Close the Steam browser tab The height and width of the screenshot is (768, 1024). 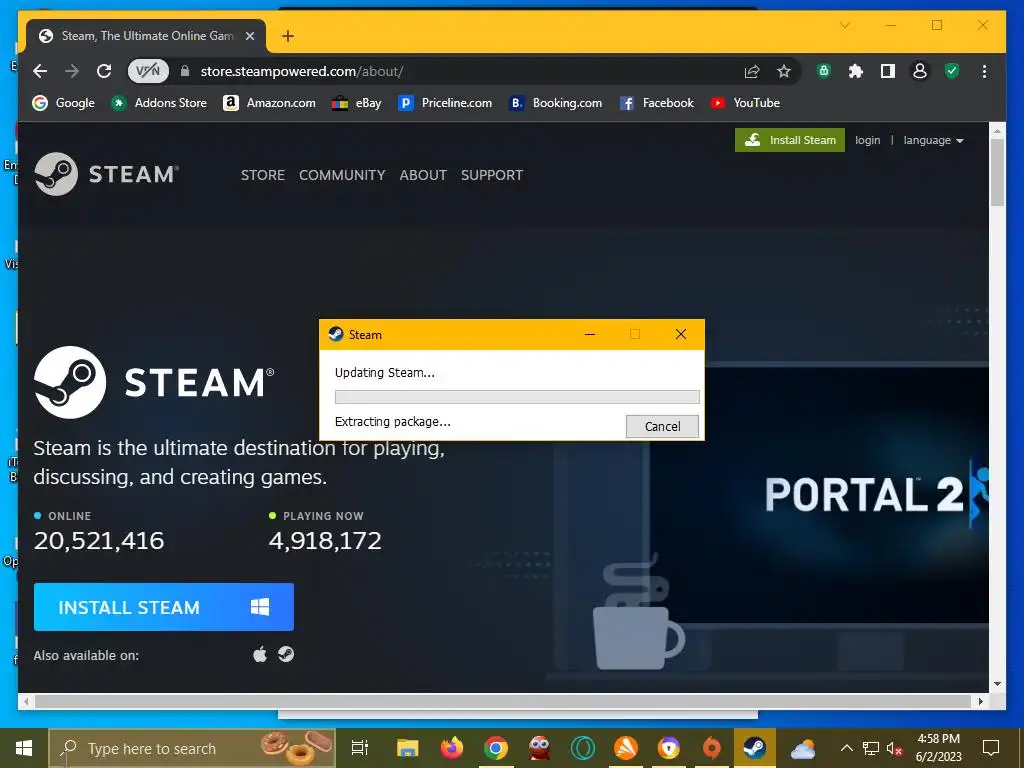[x=249, y=36]
